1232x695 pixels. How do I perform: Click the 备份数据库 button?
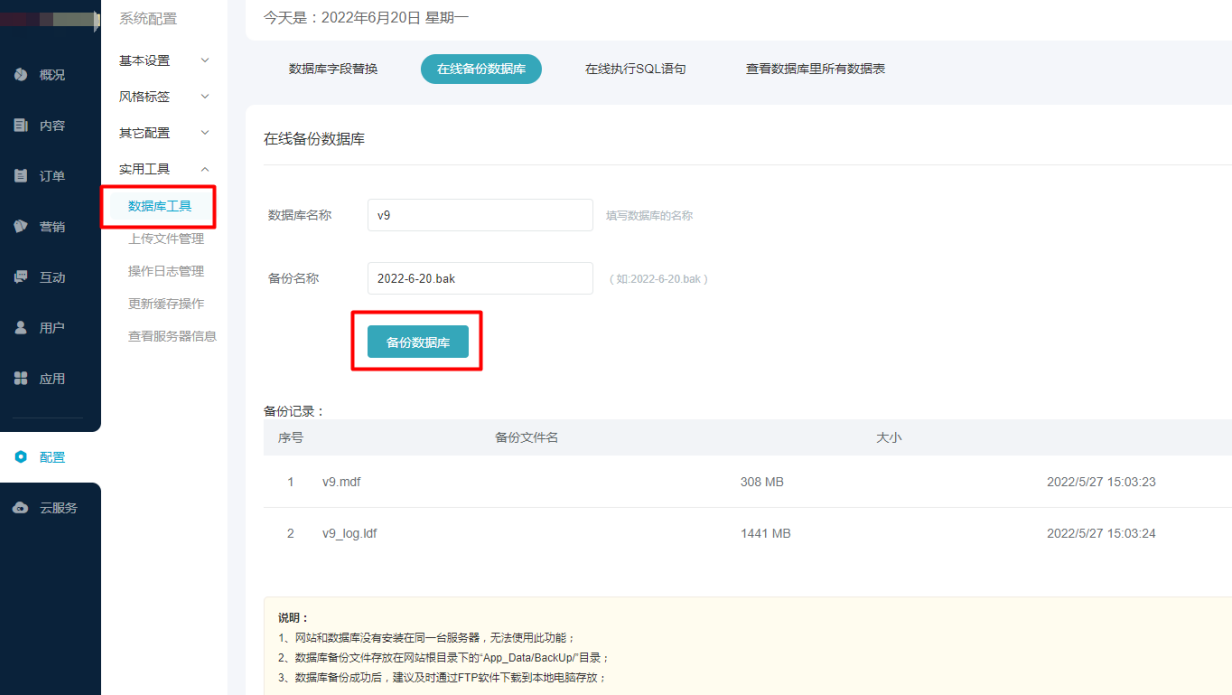(x=418, y=342)
